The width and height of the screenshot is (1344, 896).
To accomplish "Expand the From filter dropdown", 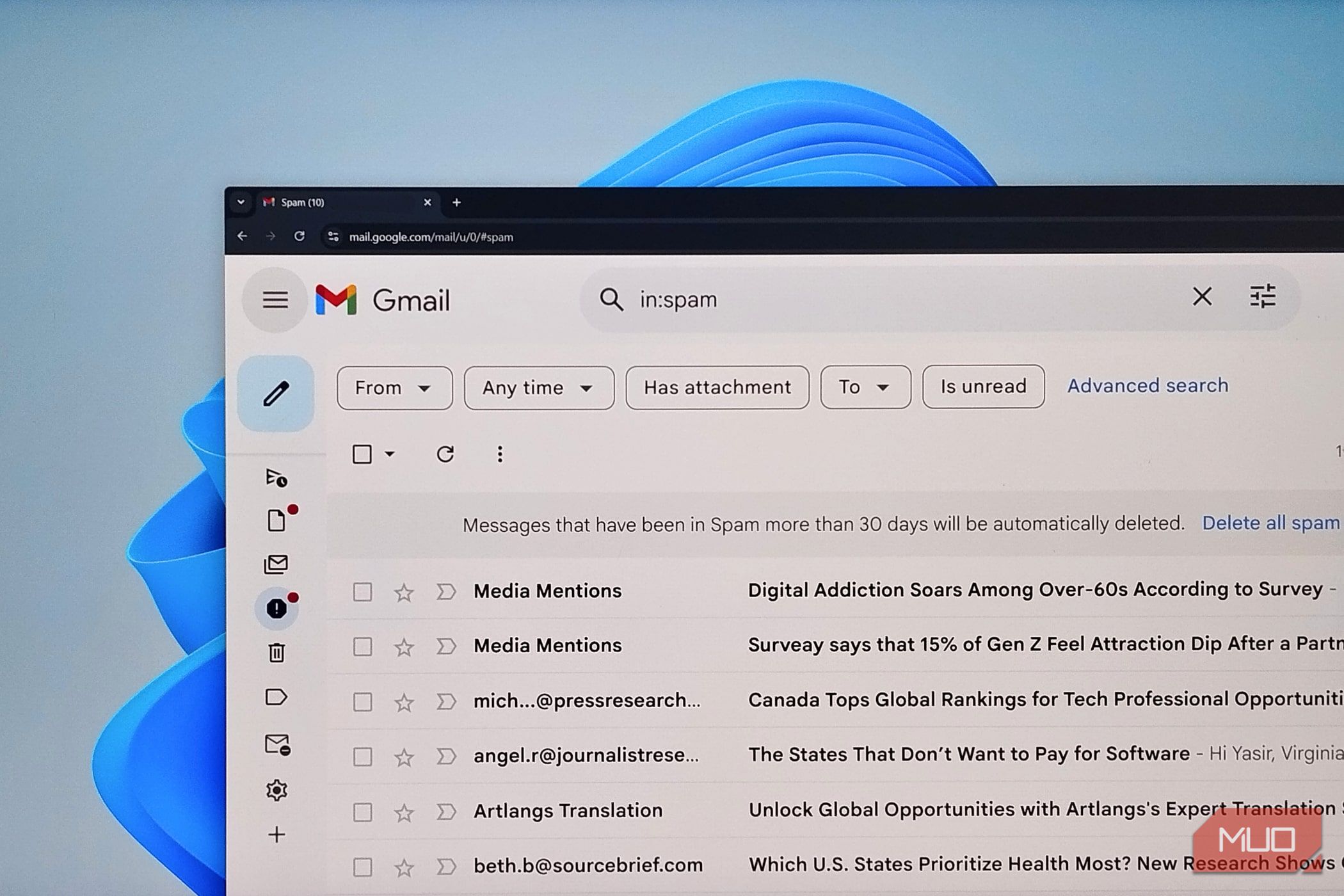I will pyautogui.click(x=394, y=388).
